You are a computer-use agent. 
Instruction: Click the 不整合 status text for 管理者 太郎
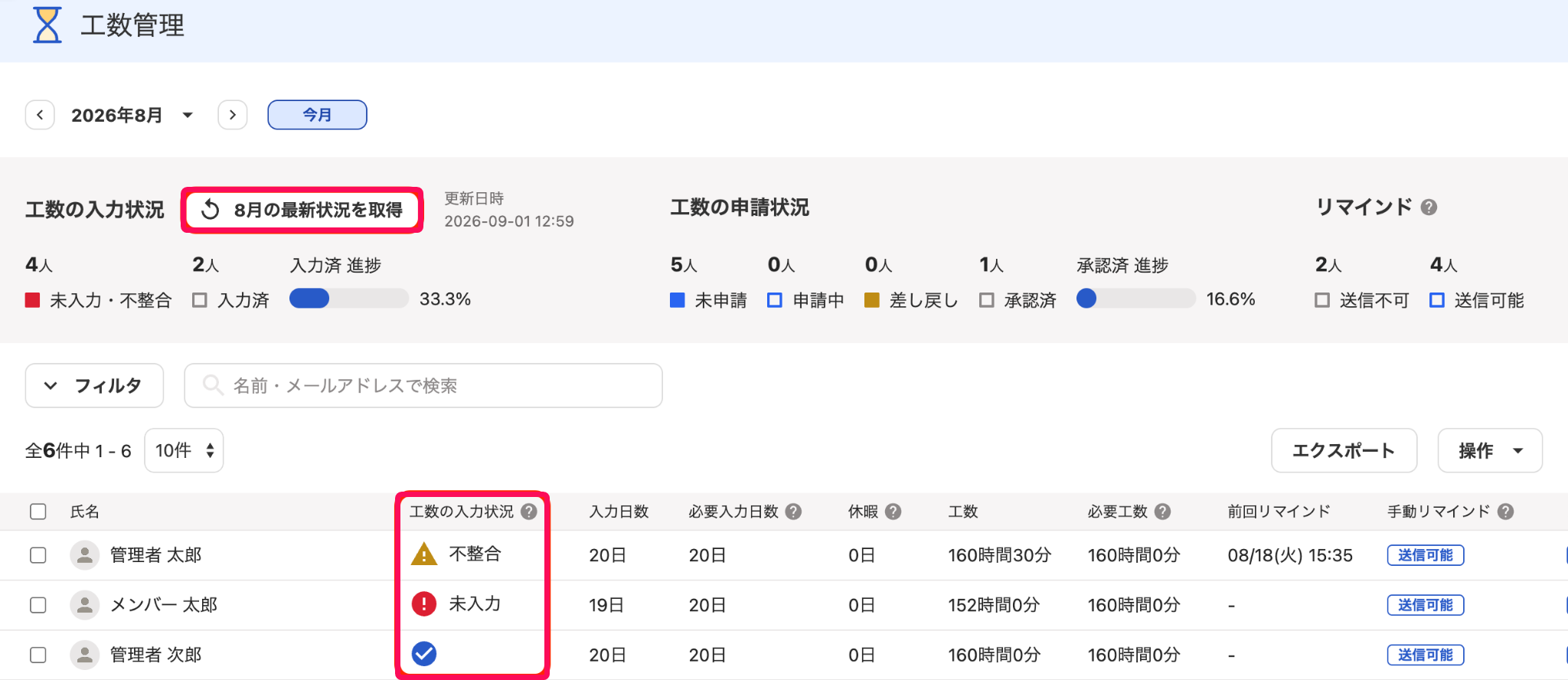tap(475, 554)
